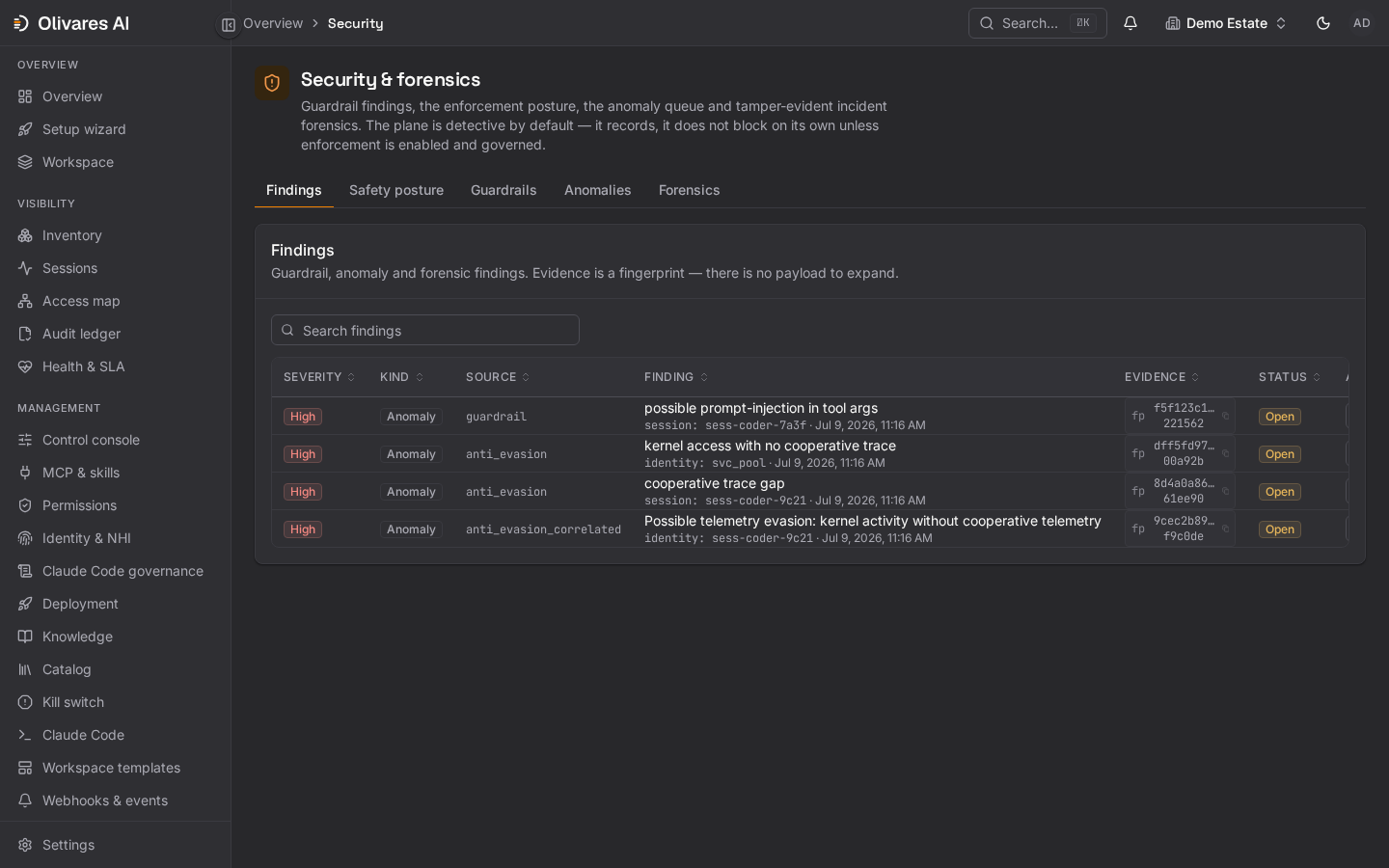Click Open status of telemetry evasion finding
This screenshot has height=868, width=1389.
(x=1280, y=529)
